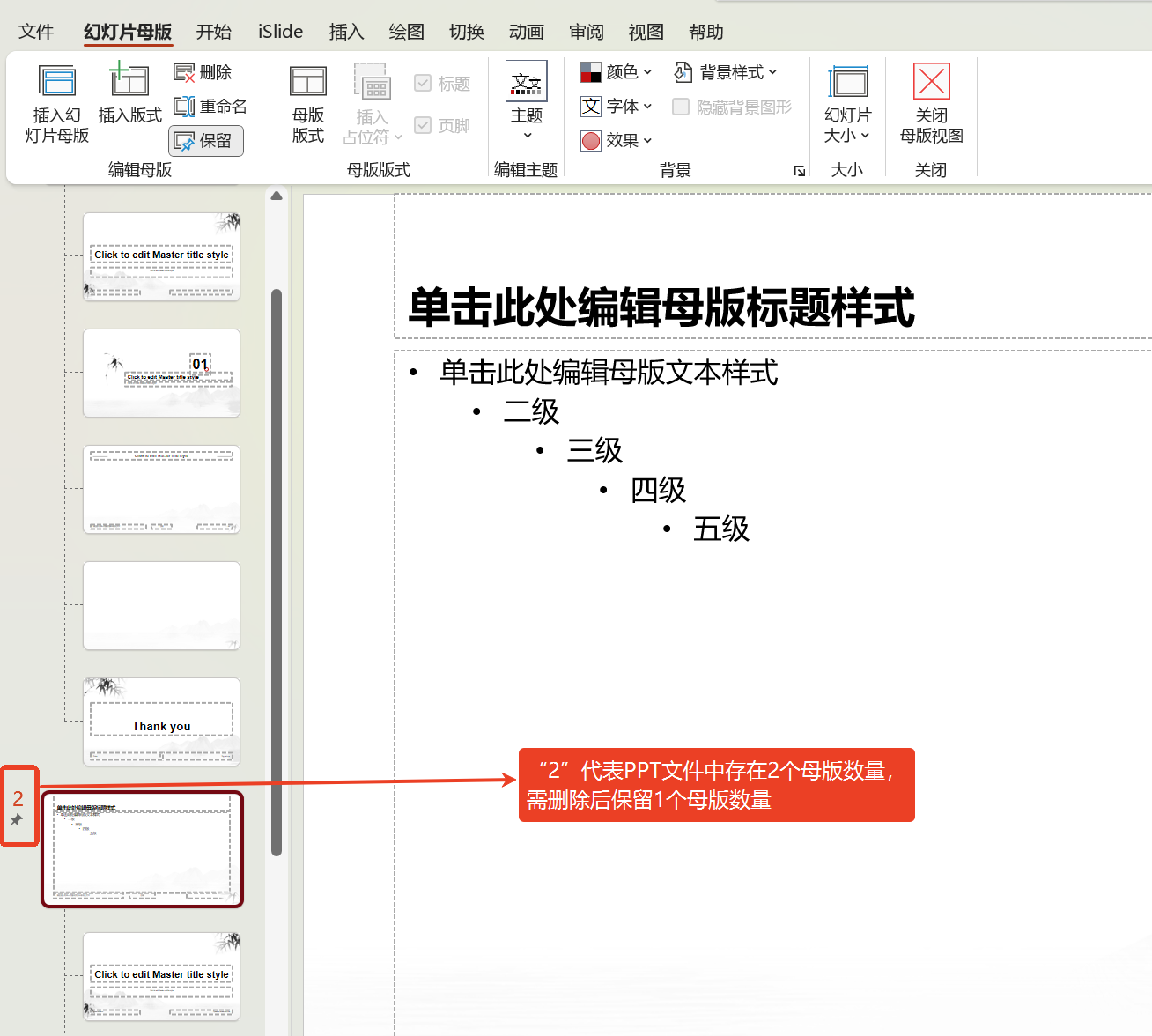This screenshot has height=1036, width=1152.
Task: Open the 效果 effects dropdown
Action: tap(617, 140)
